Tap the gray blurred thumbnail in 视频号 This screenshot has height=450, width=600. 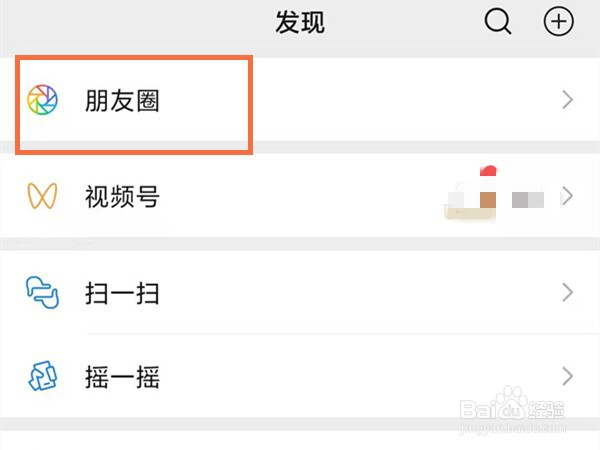(526, 199)
